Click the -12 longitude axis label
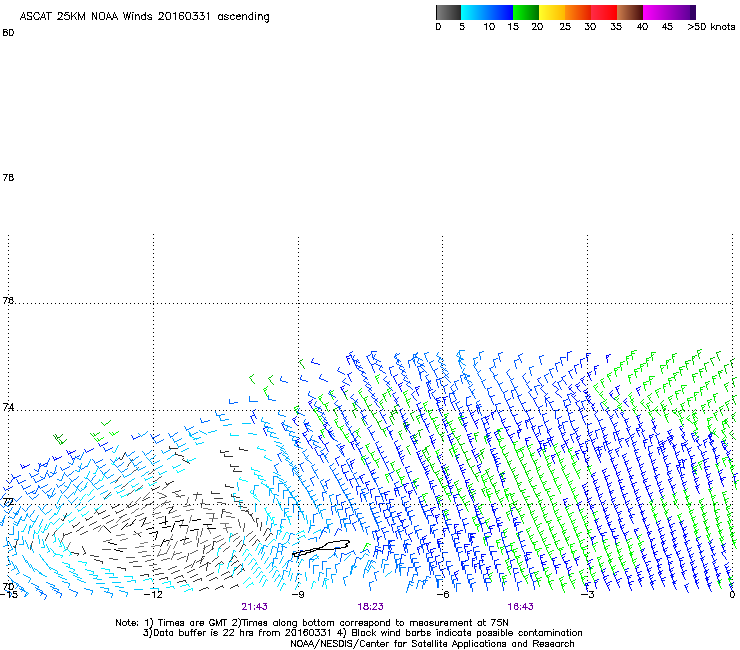Image resolution: width=740 pixels, height=650 pixels. 153,595
